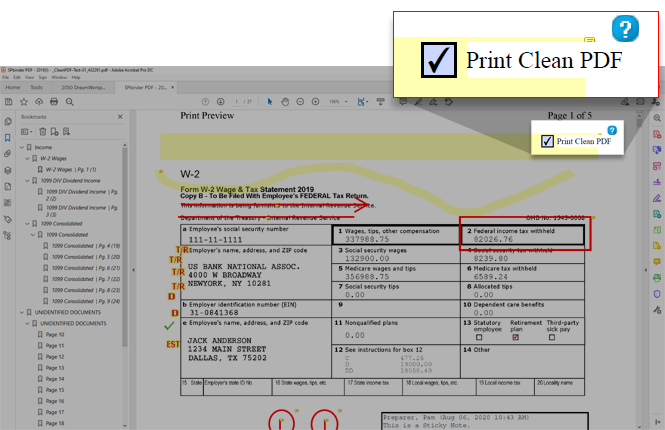Open the View menu
This screenshot has height=430, width=665.
(29, 78)
